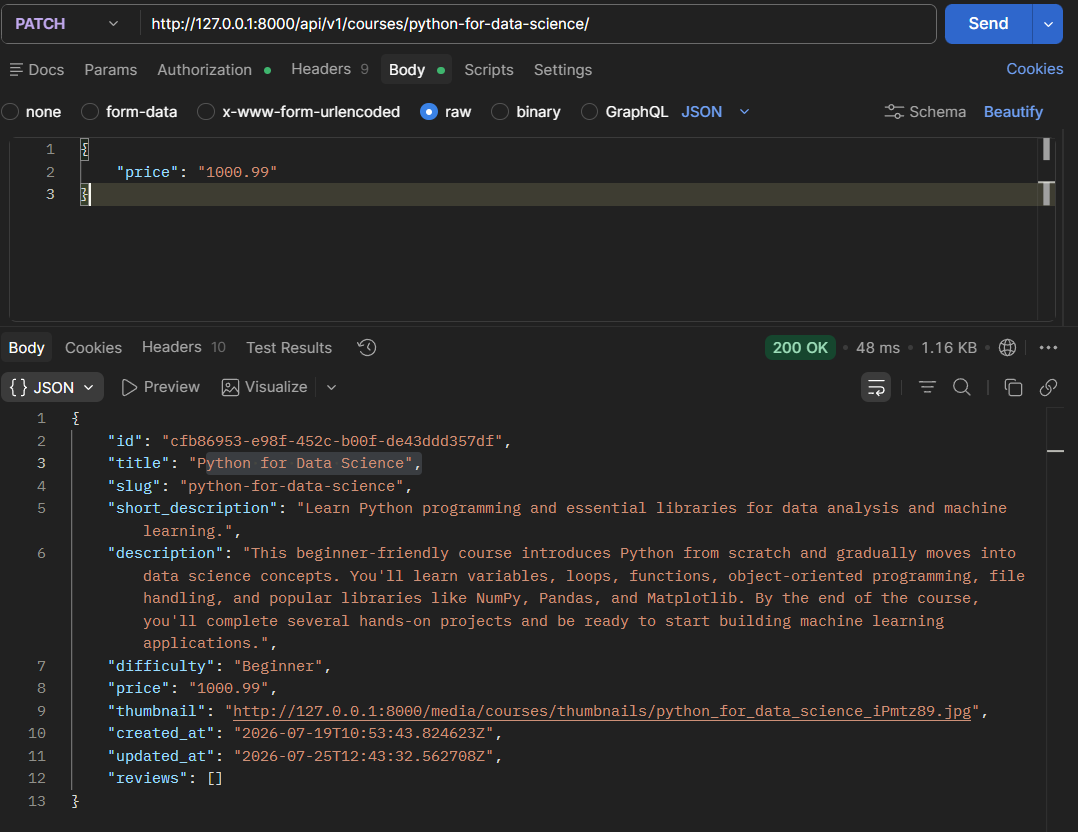The width and height of the screenshot is (1078, 832).
Task: Open the Docs panel
Action: [37, 70]
